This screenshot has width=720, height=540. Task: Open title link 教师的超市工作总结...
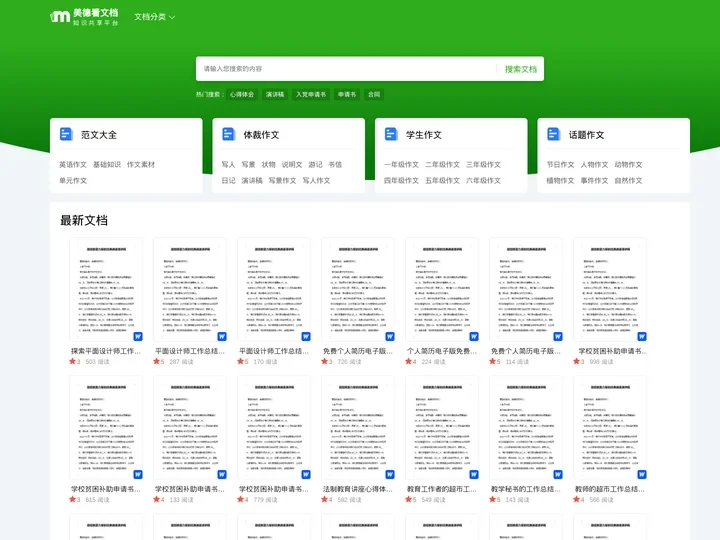click(x=610, y=489)
